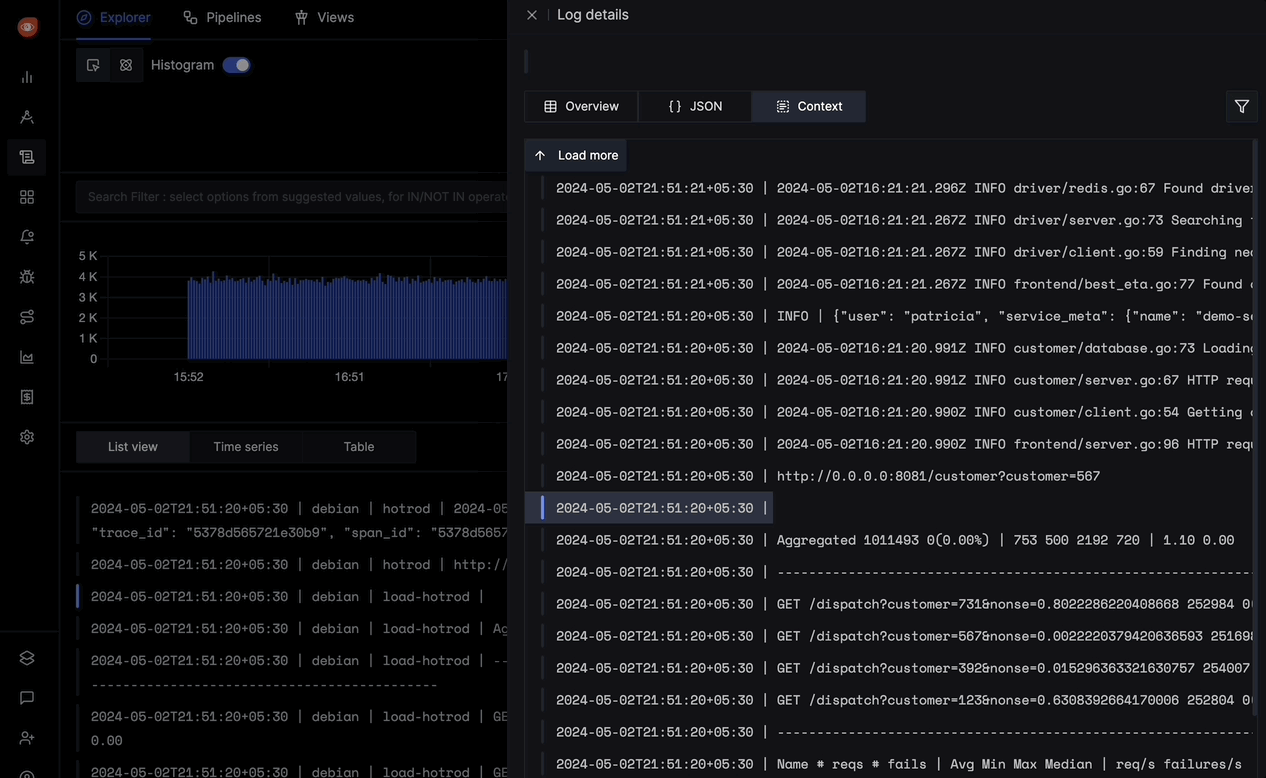Open the Alerts bell sidebar icon
The height and width of the screenshot is (778, 1266).
[27, 237]
